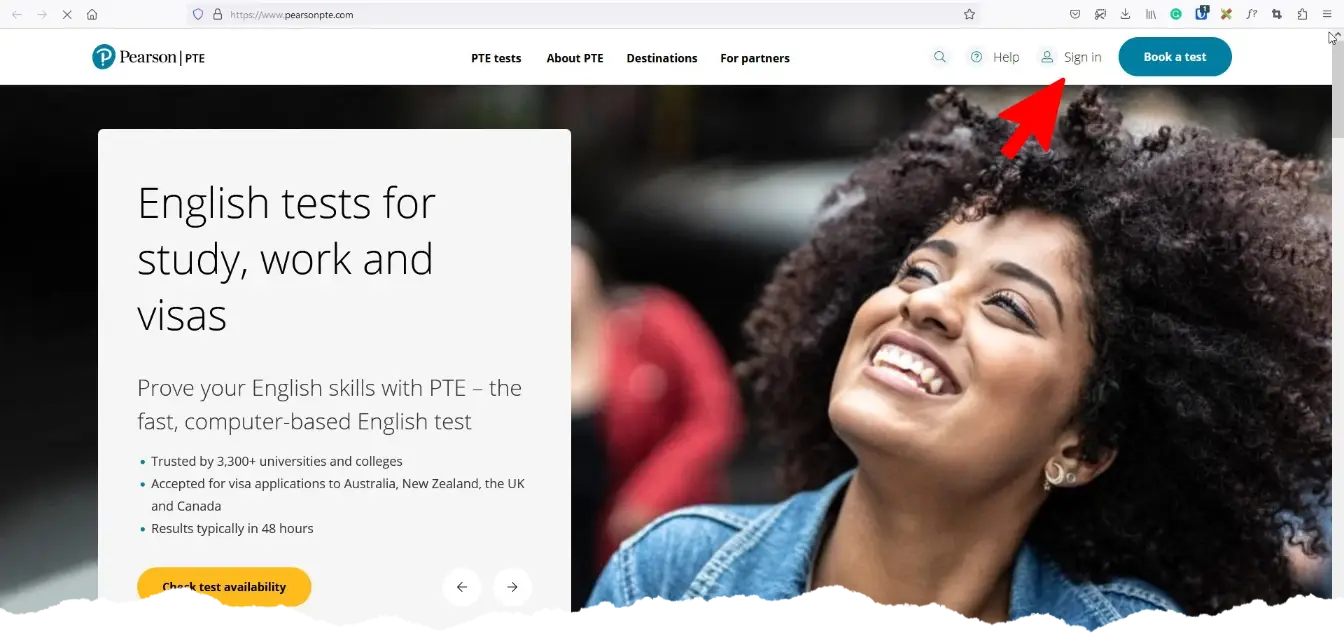Open Firefox downloads arrow icon
This screenshot has height=636, width=1344.
(x=1125, y=14)
